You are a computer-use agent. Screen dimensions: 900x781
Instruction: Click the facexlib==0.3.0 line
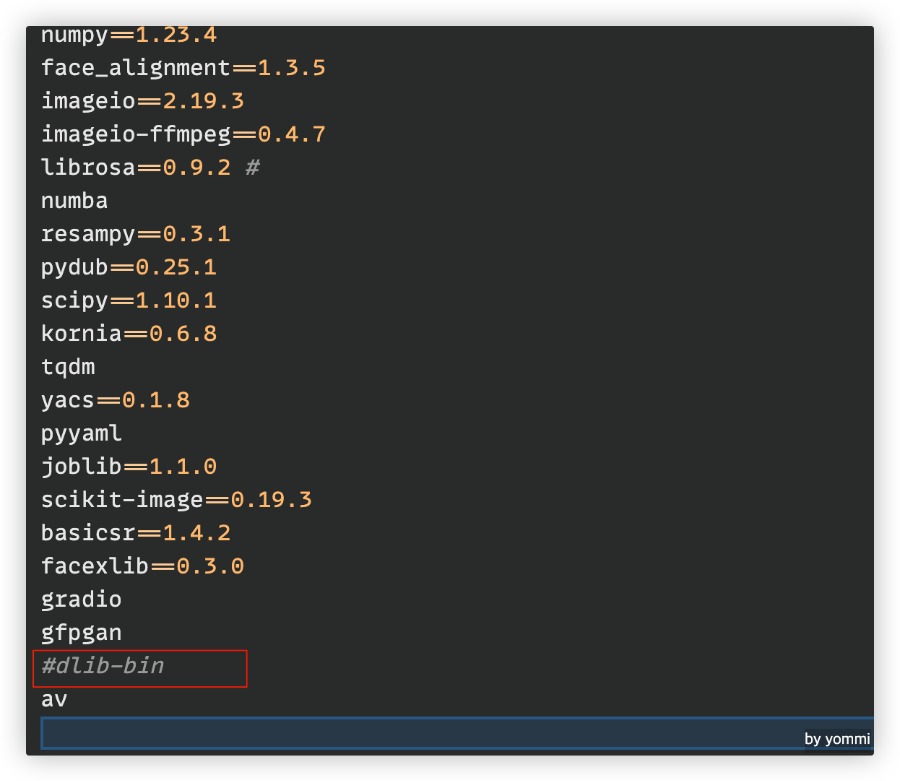tap(142, 567)
